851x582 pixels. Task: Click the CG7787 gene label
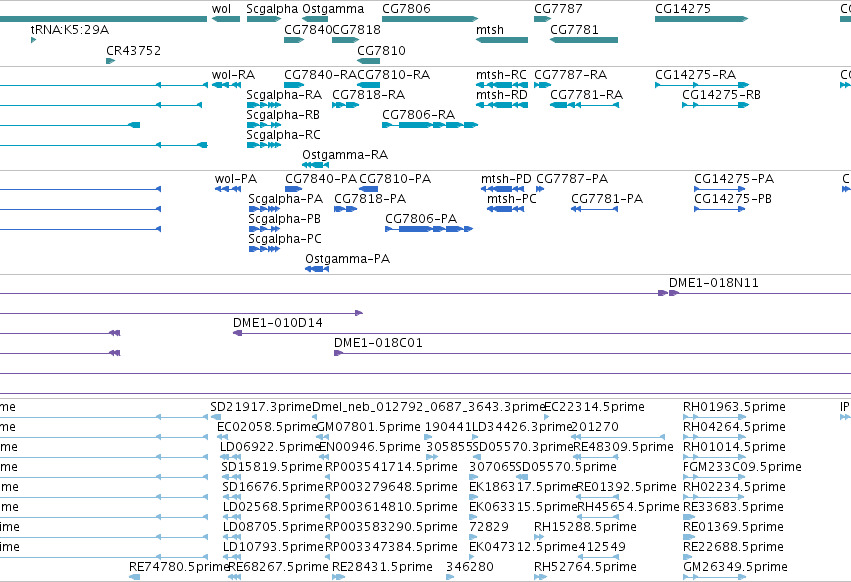[558, 9]
